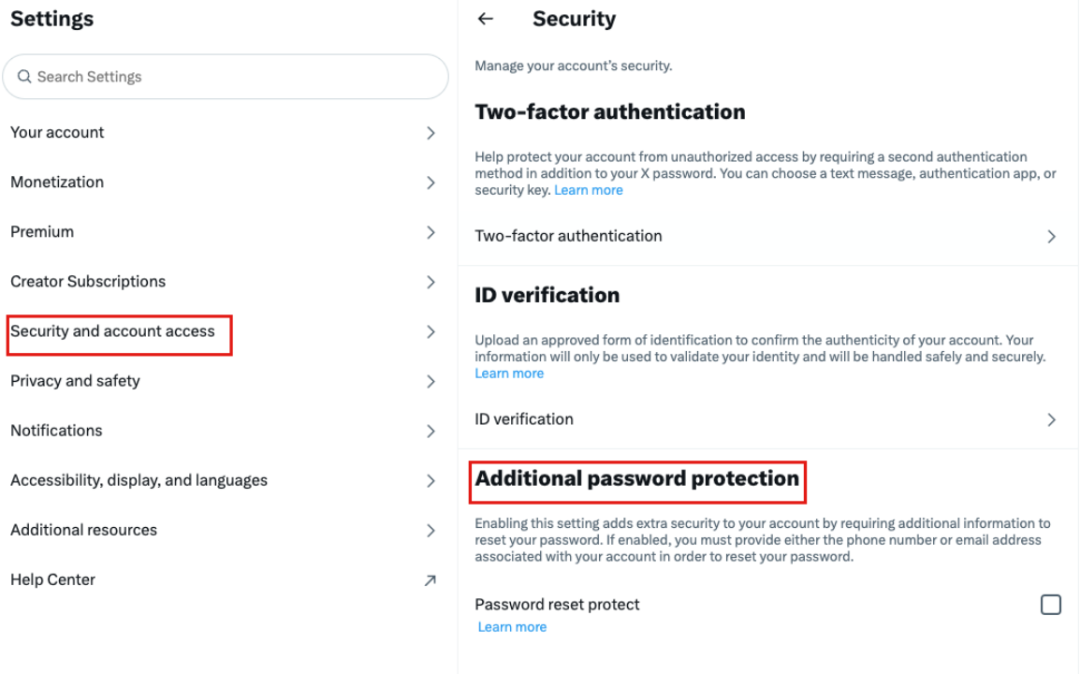Click the chevron next to Premium
The width and height of the screenshot is (1080, 674).
(430, 233)
